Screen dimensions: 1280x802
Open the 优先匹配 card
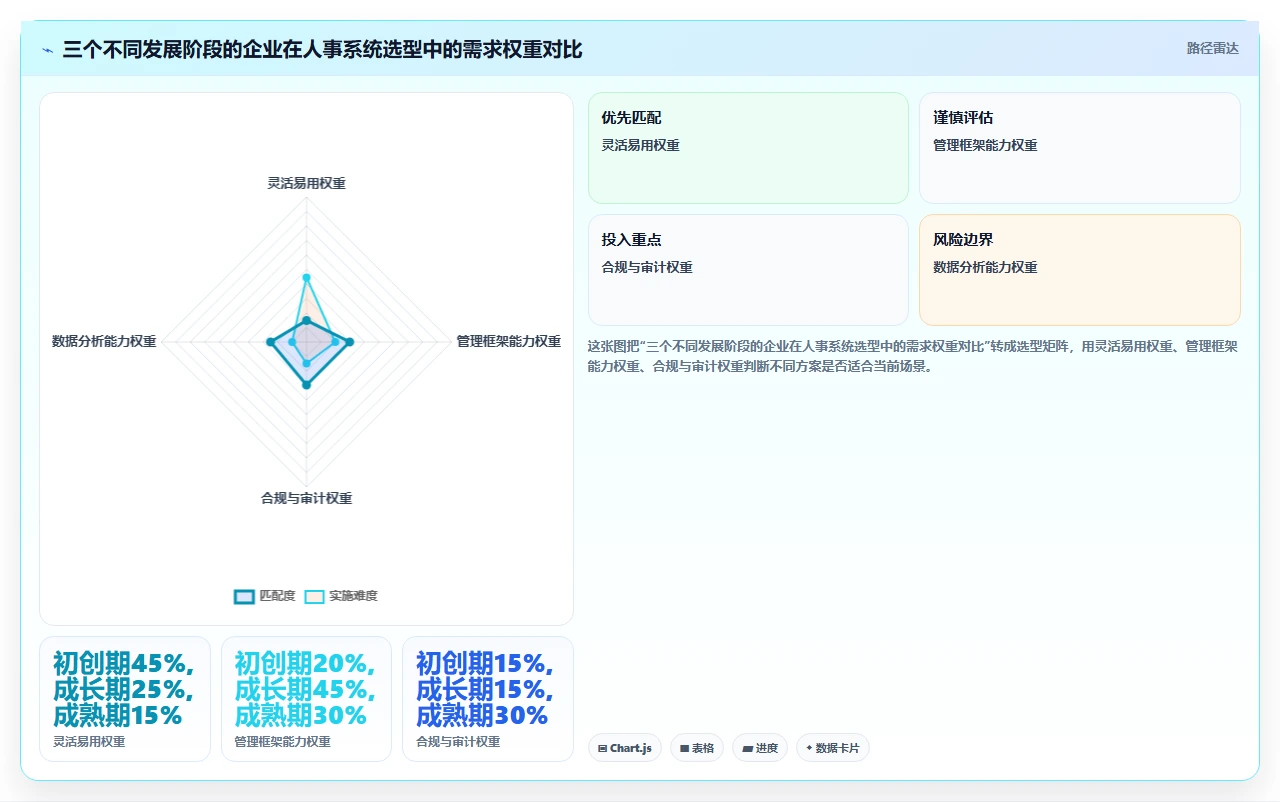click(748, 148)
